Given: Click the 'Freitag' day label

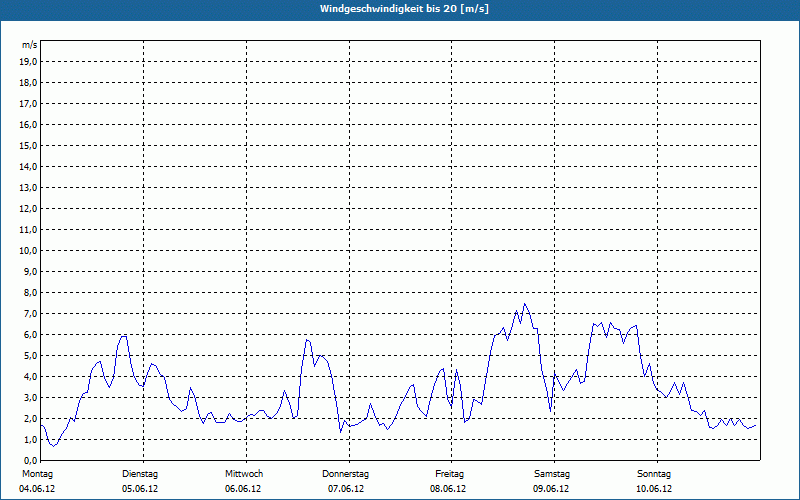Looking at the screenshot, I should 449,474.
